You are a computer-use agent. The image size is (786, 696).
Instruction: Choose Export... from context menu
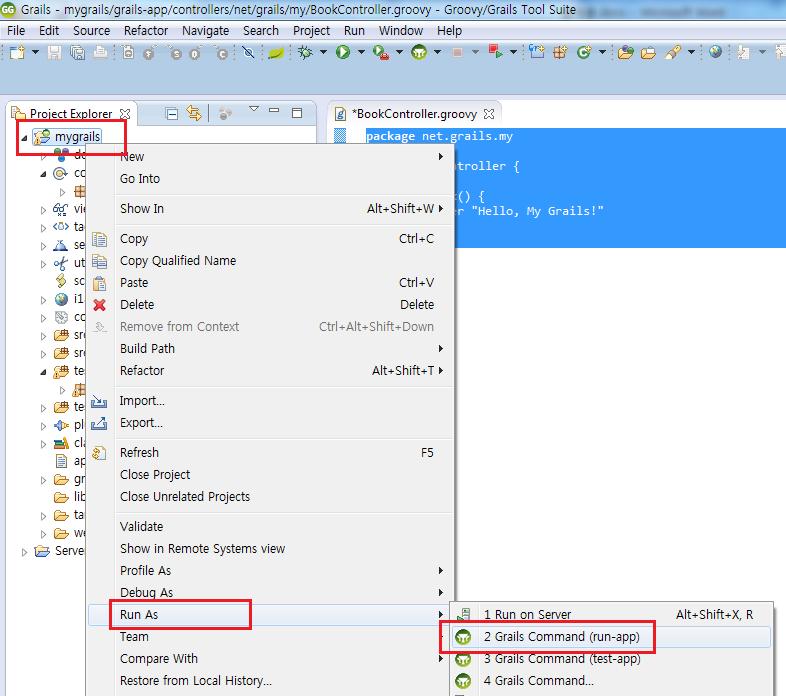point(271,423)
